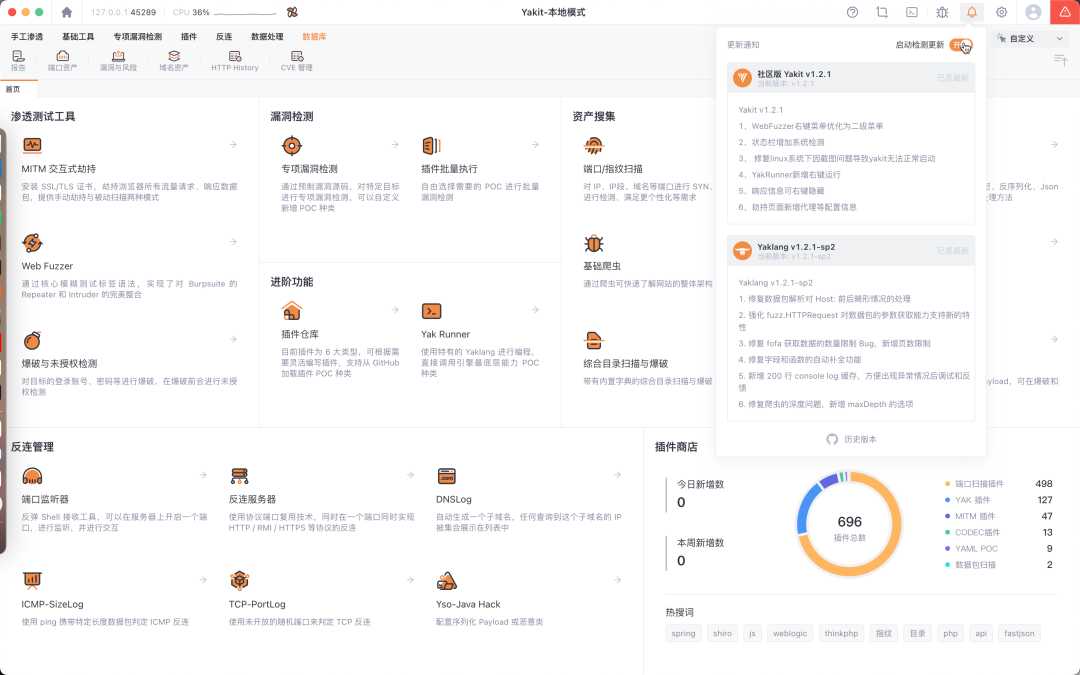Click the MITM 插件 legend entry
Viewport: 1080px width, 675px height.
(999, 516)
